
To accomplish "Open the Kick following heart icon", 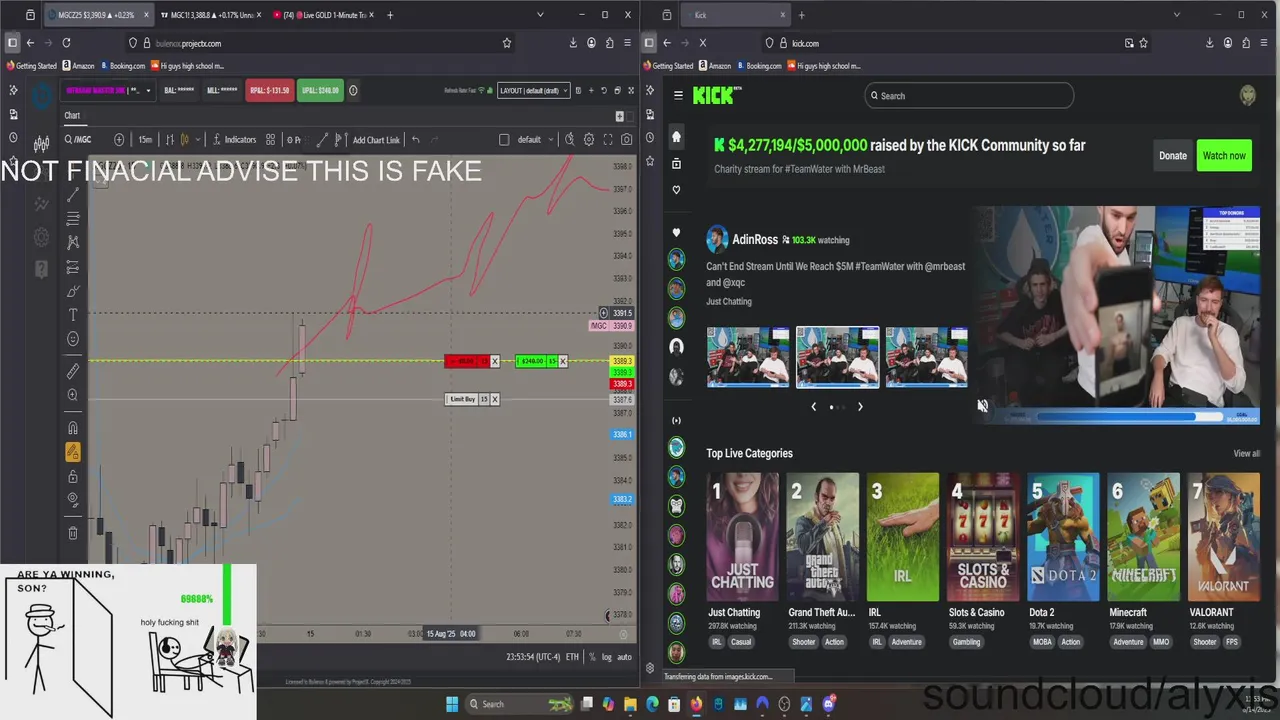I will pos(677,190).
